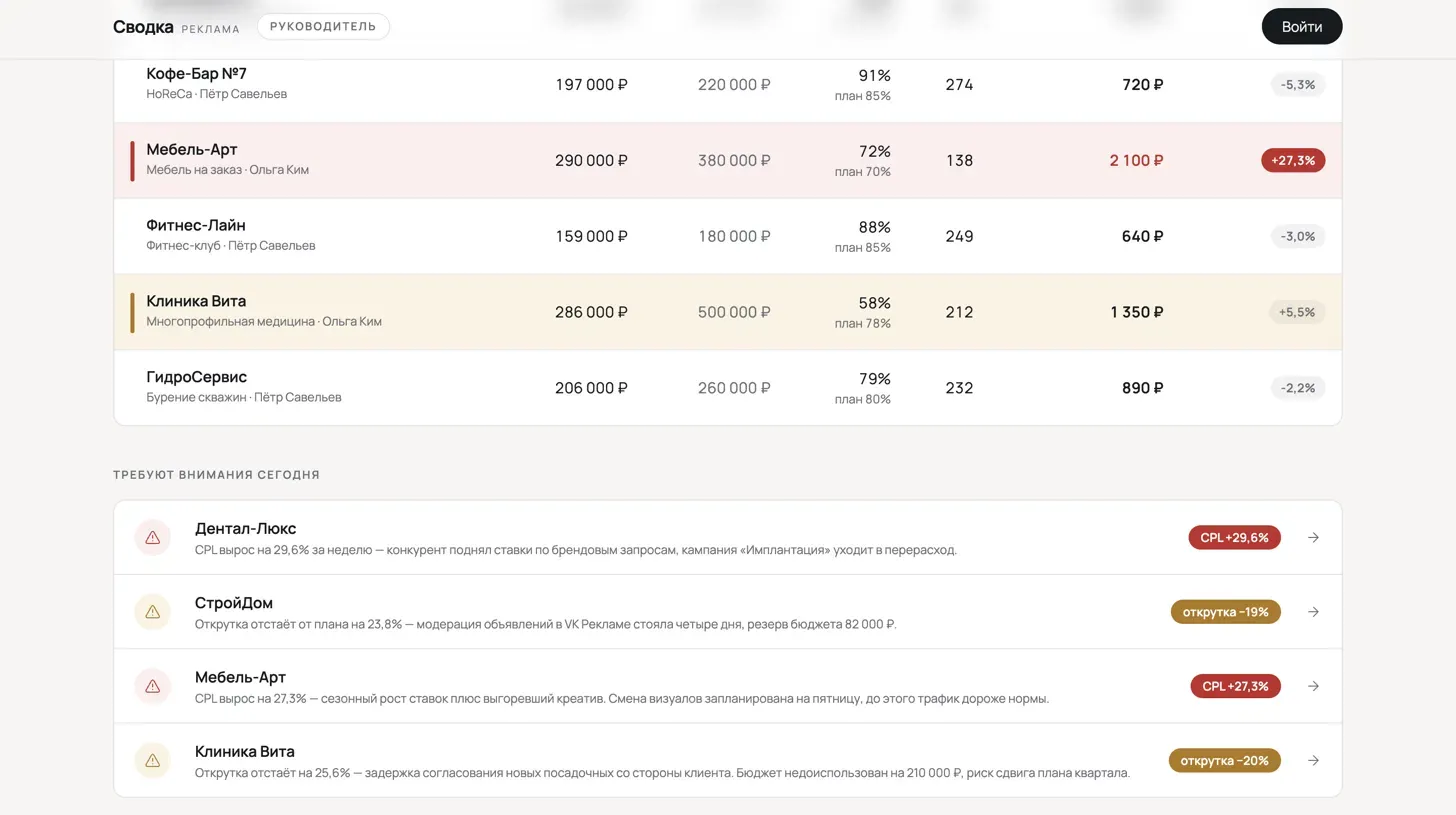Click the 249 leads count

tap(959, 236)
